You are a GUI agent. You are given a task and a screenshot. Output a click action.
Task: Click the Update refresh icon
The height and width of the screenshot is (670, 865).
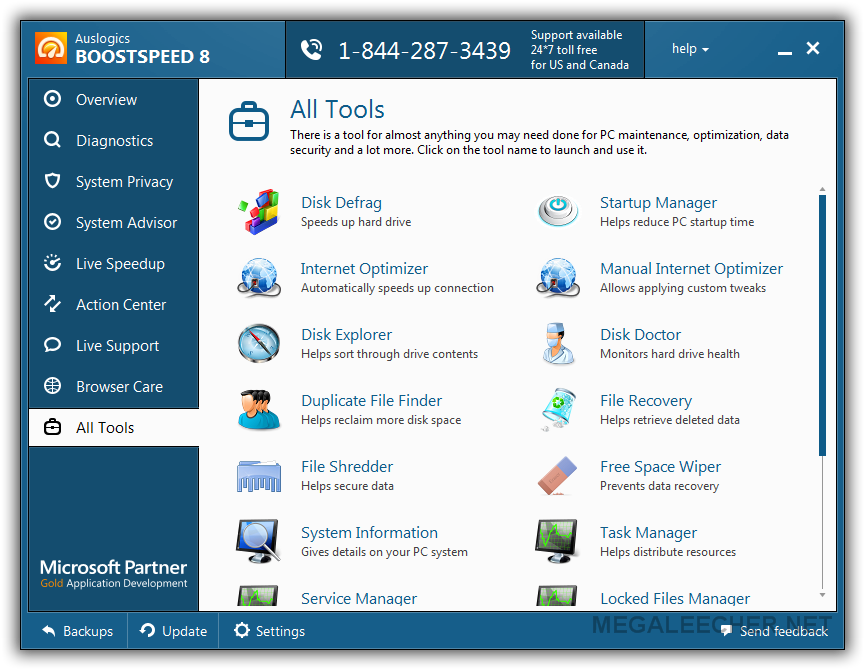click(x=147, y=630)
